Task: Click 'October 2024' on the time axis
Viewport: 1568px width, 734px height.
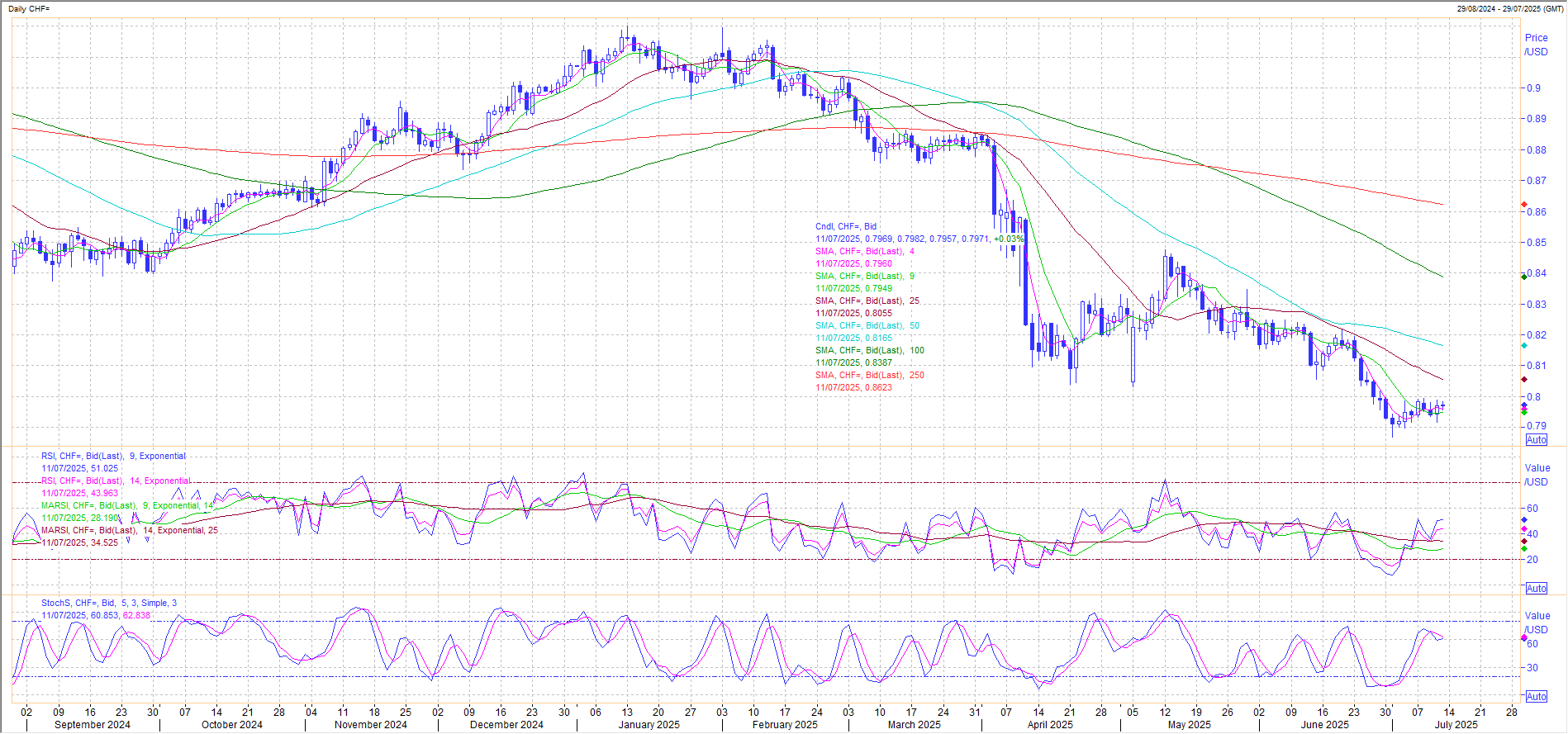Action: 232,725
